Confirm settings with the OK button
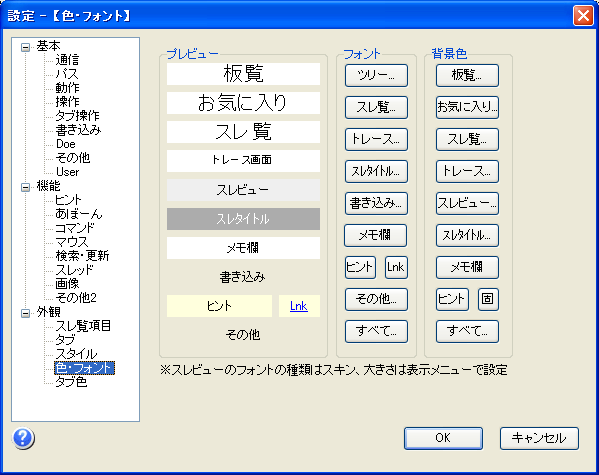Viewport: 599px width, 475px height. tap(444, 438)
